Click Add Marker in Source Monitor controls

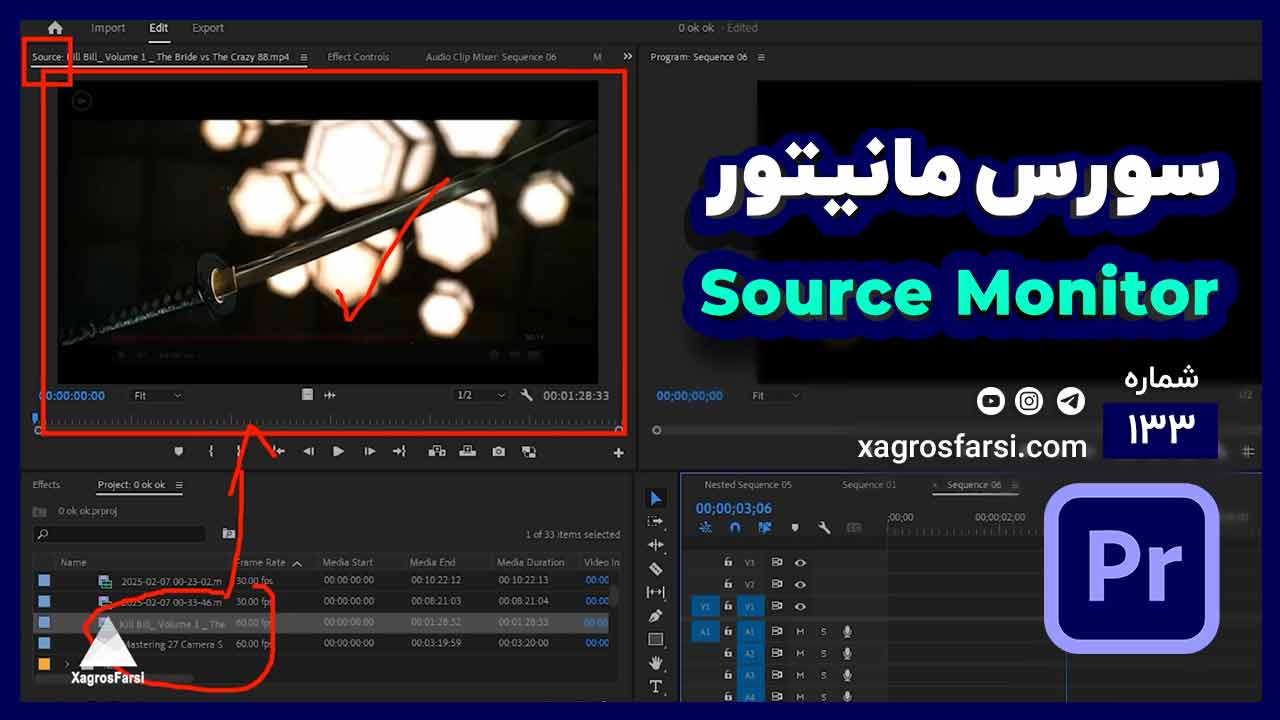pos(179,452)
